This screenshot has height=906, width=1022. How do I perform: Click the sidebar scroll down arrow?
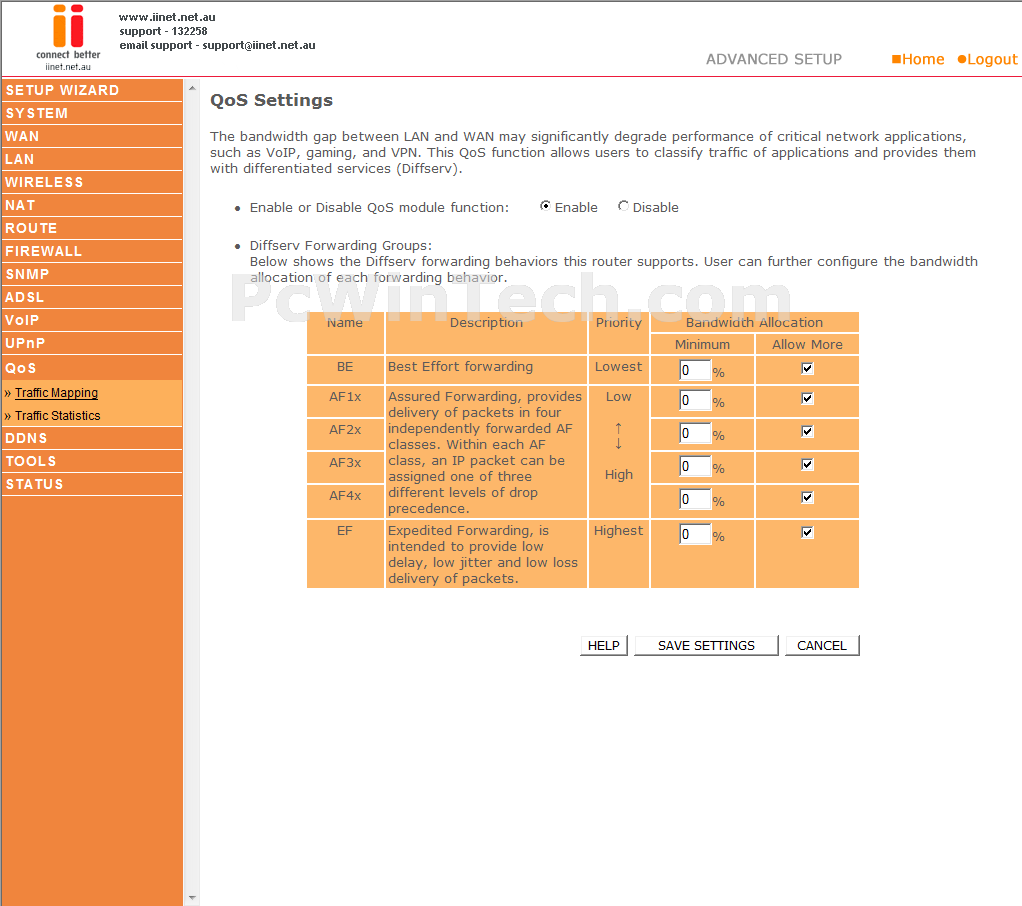coord(192,898)
